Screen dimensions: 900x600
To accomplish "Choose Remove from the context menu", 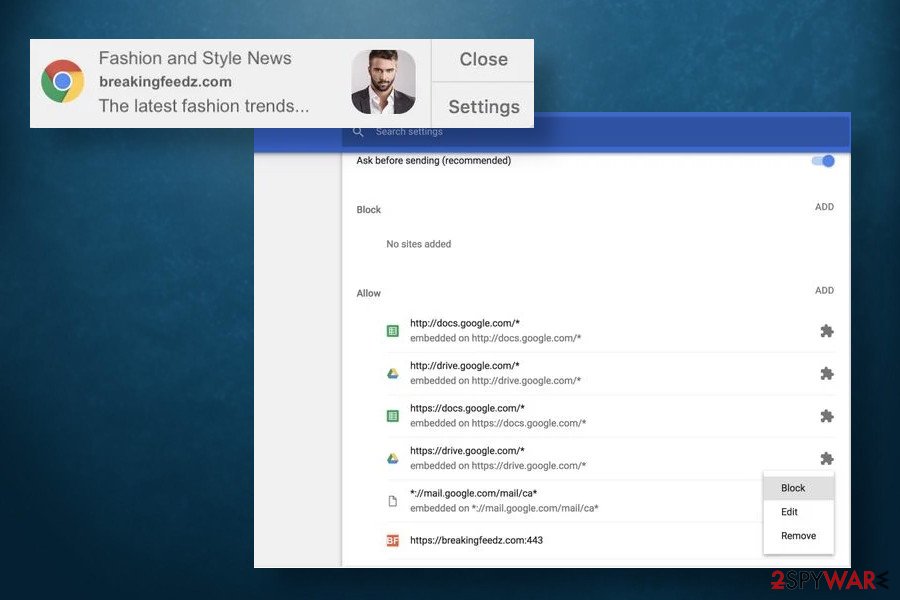I will [x=798, y=536].
